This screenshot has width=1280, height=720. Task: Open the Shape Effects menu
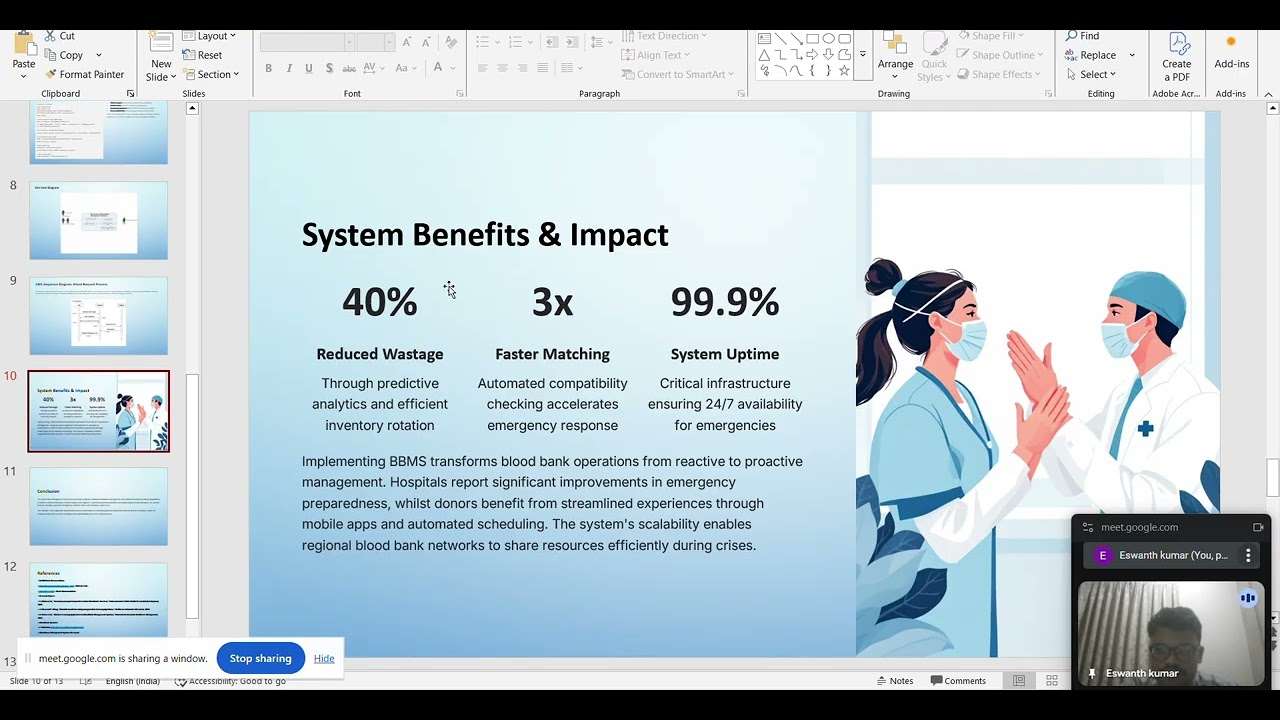click(x=998, y=74)
